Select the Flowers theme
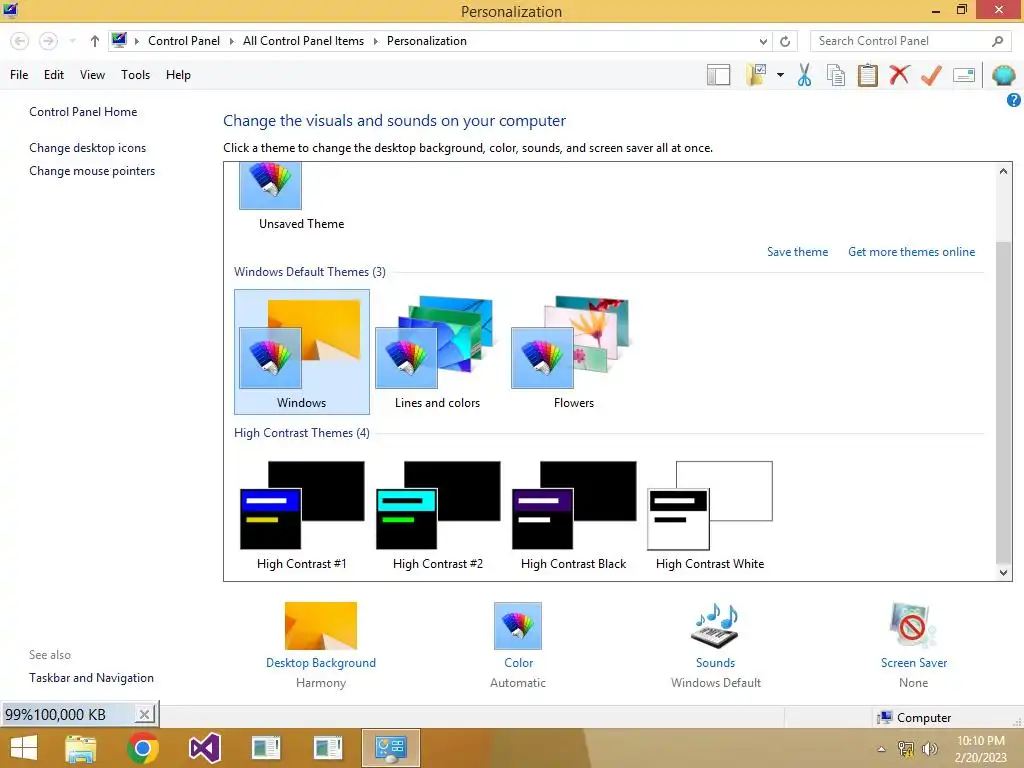Viewport: 1024px width, 768px height. point(573,352)
